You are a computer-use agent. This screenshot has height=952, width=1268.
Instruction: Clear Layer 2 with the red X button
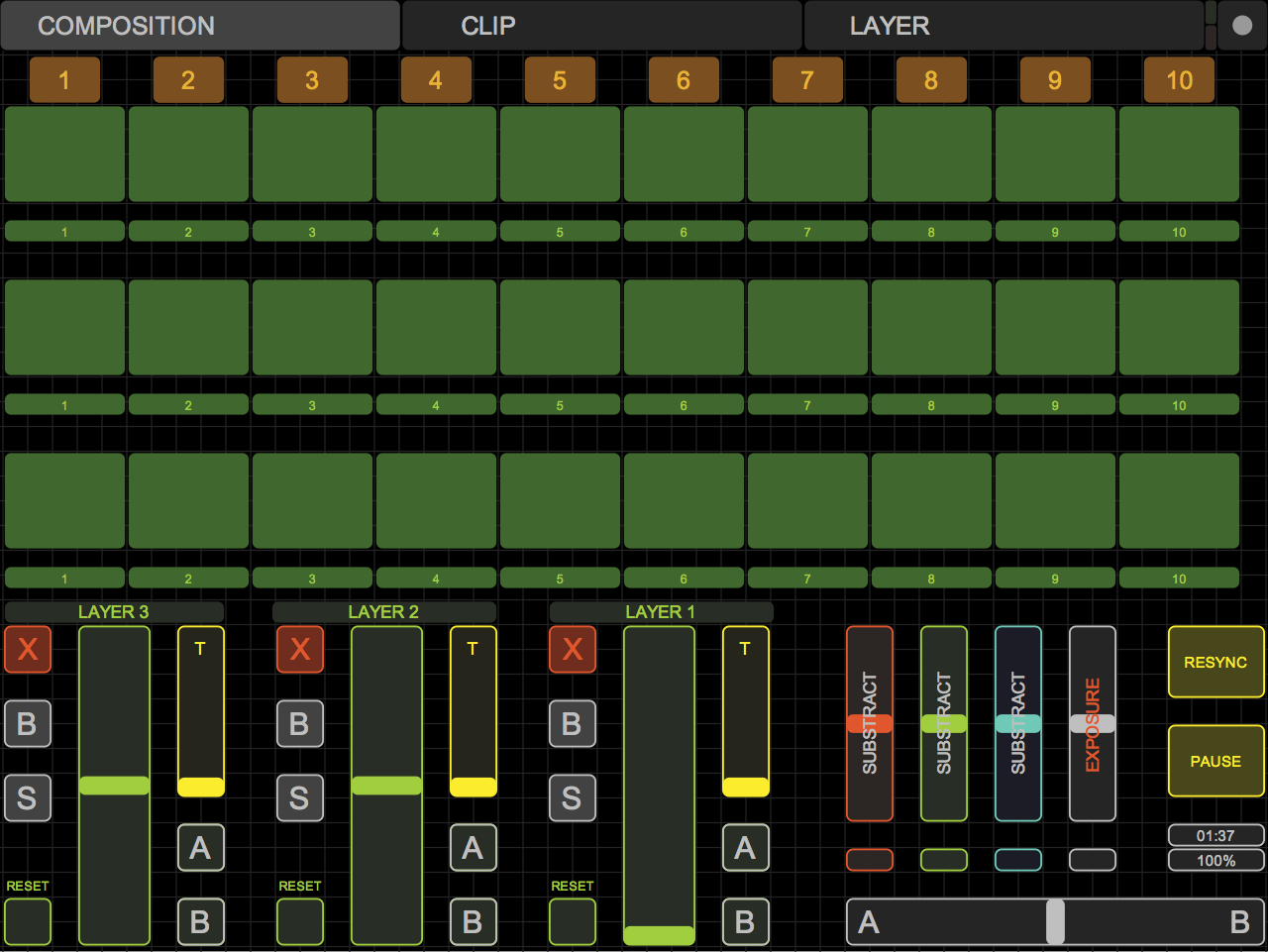pos(300,649)
